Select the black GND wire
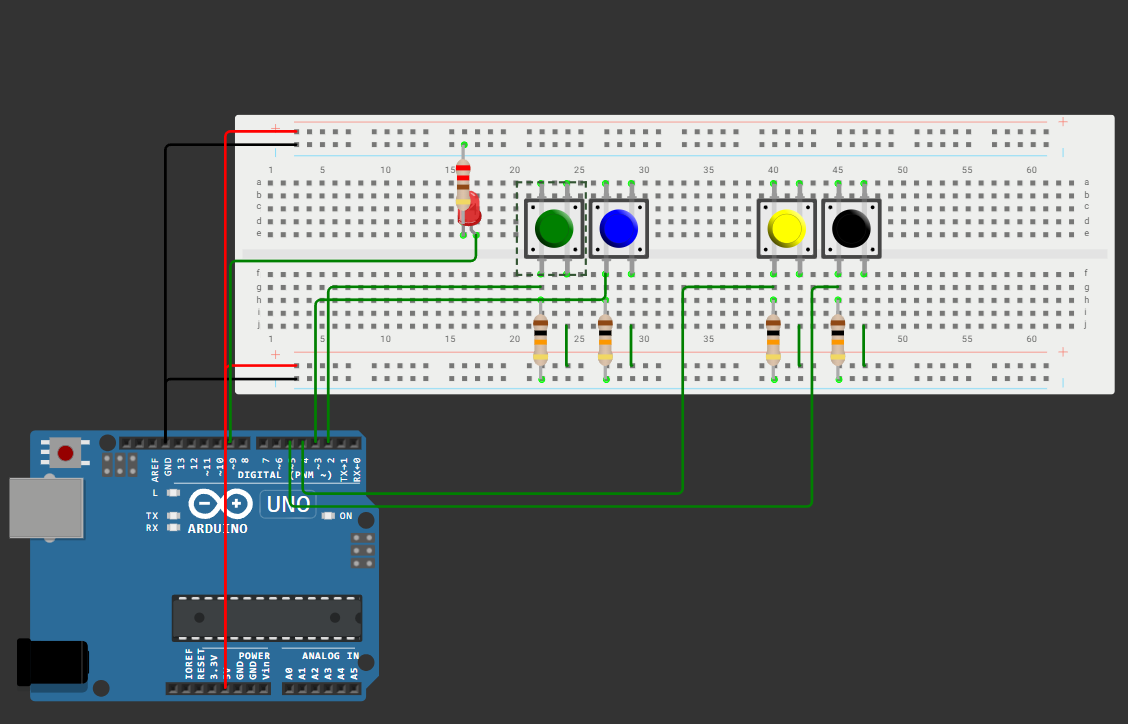Viewport: 1128px width, 724px height. click(166, 288)
